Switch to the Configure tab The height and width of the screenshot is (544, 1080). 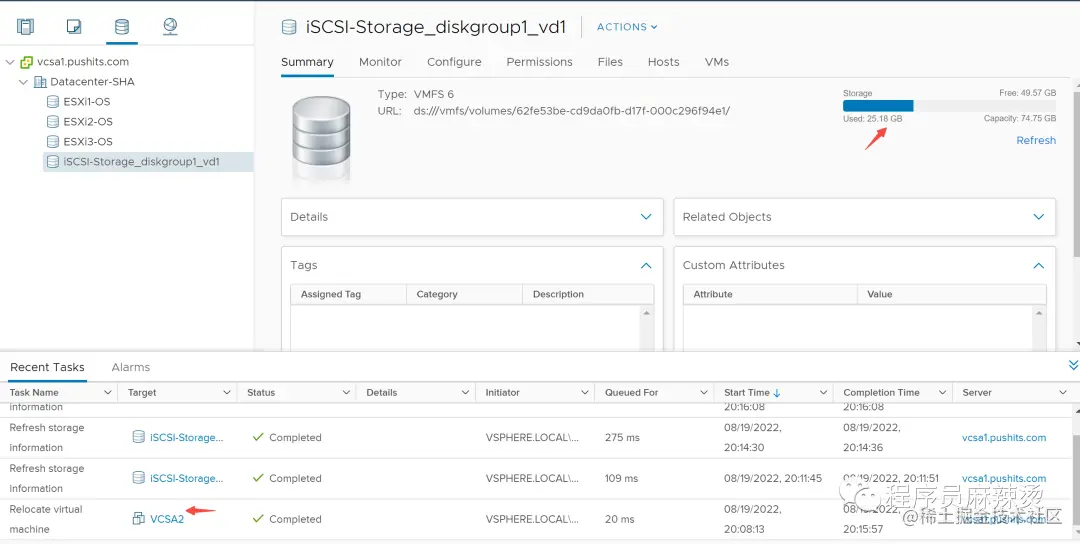coord(454,62)
